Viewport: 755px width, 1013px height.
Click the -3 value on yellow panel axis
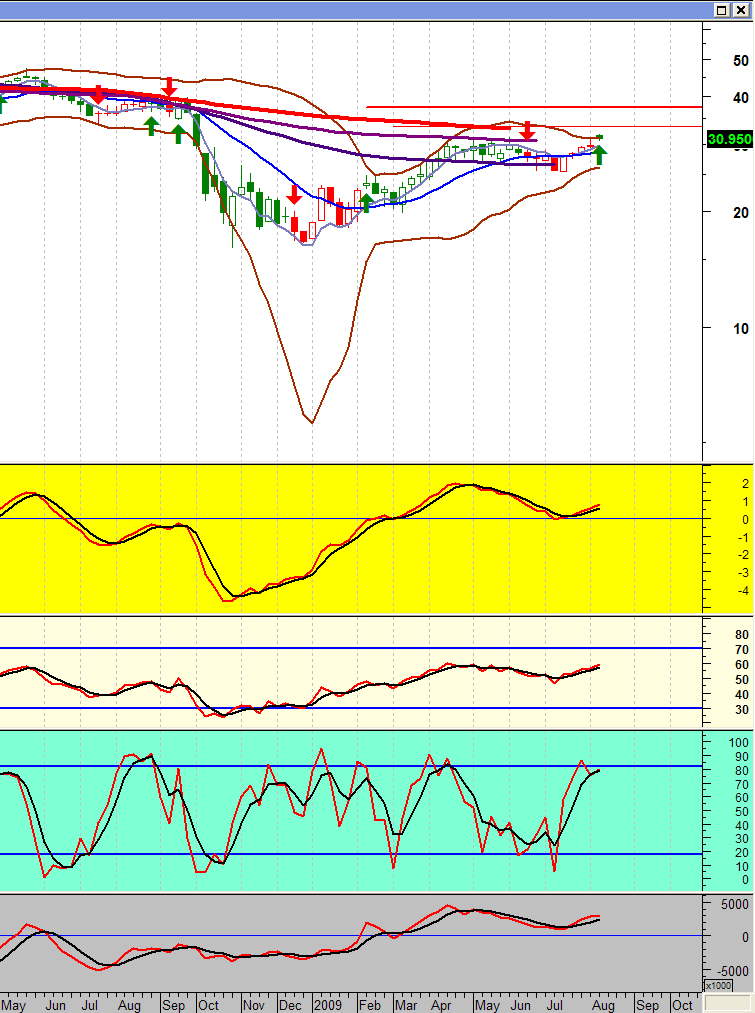pos(743,572)
